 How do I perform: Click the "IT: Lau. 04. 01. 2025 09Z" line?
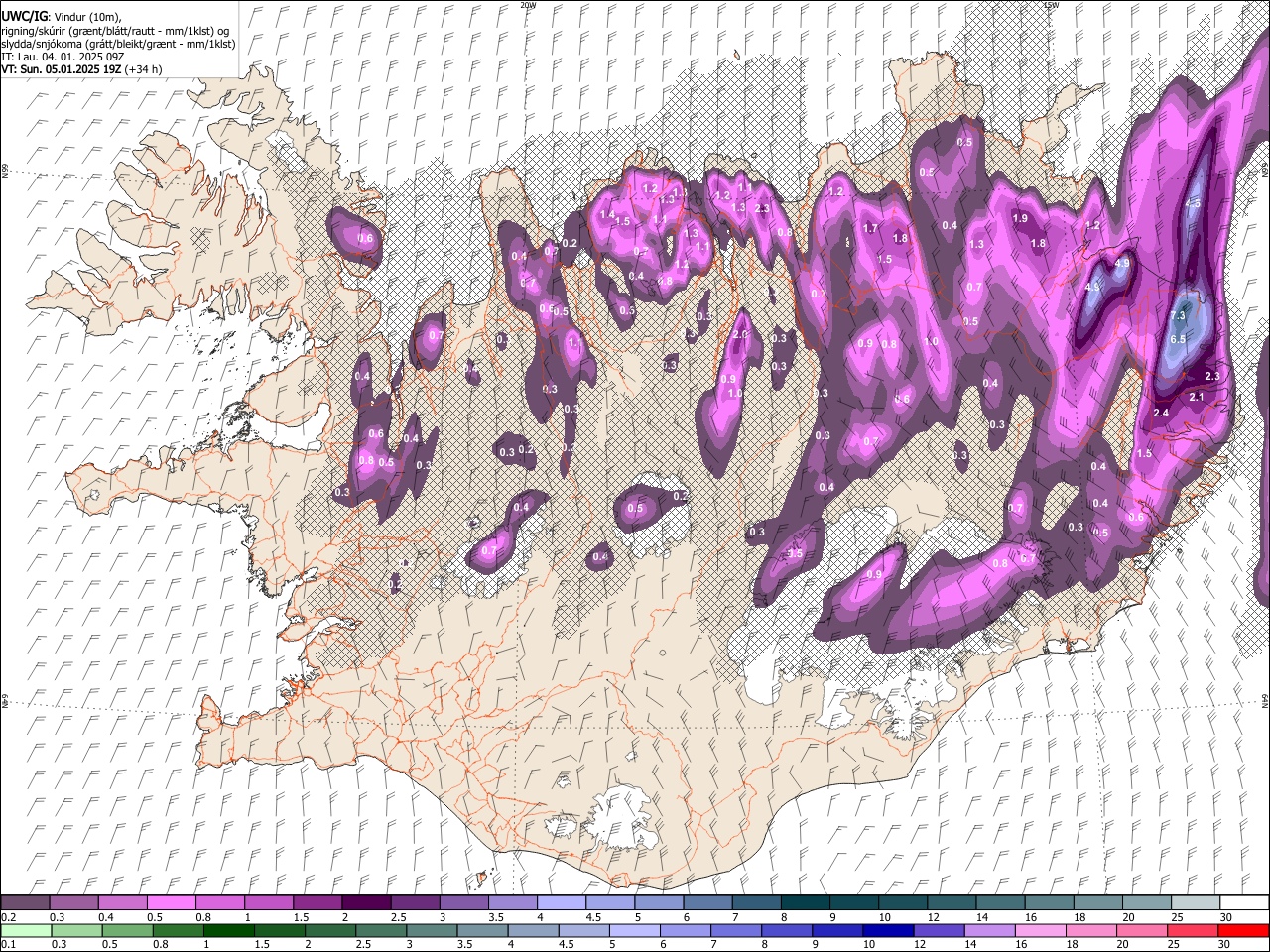pyautogui.click(x=63, y=57)
